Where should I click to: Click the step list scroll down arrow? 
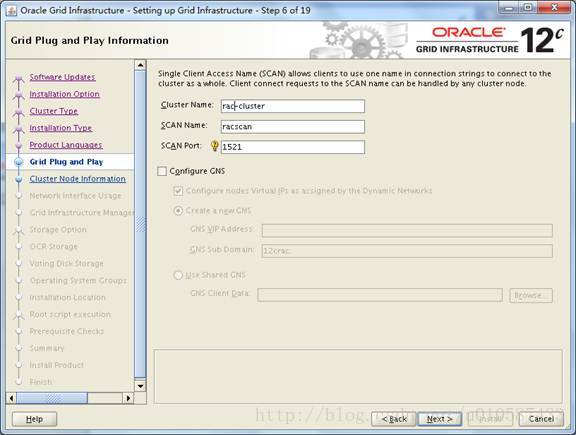pos(140,386)
